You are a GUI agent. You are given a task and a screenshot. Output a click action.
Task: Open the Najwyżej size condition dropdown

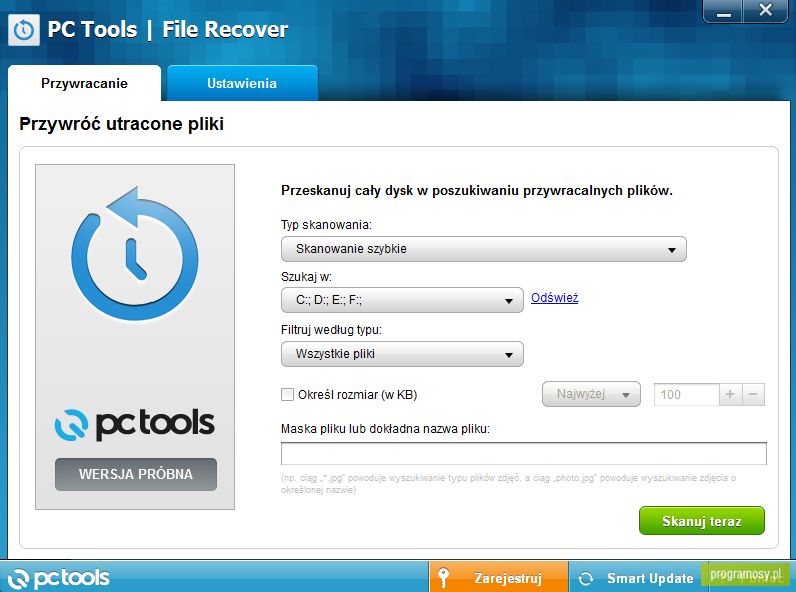(591, 394)
